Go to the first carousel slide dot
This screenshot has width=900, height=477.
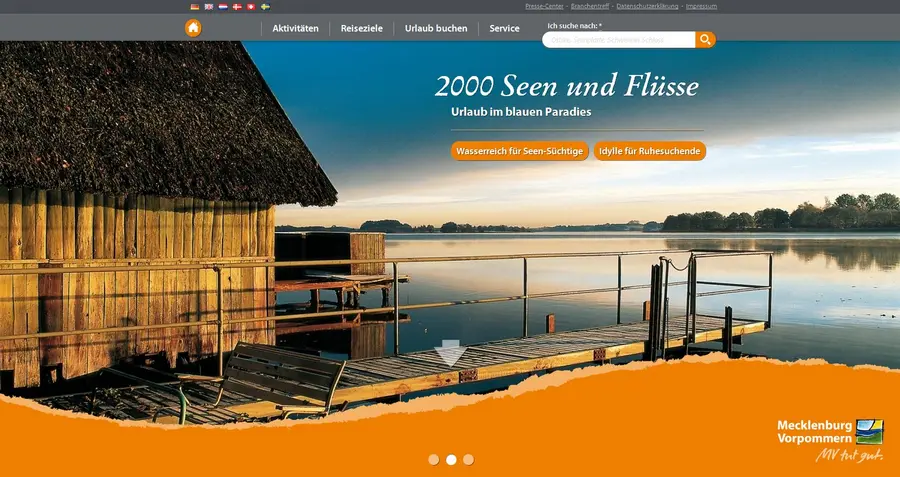point(434,460)
